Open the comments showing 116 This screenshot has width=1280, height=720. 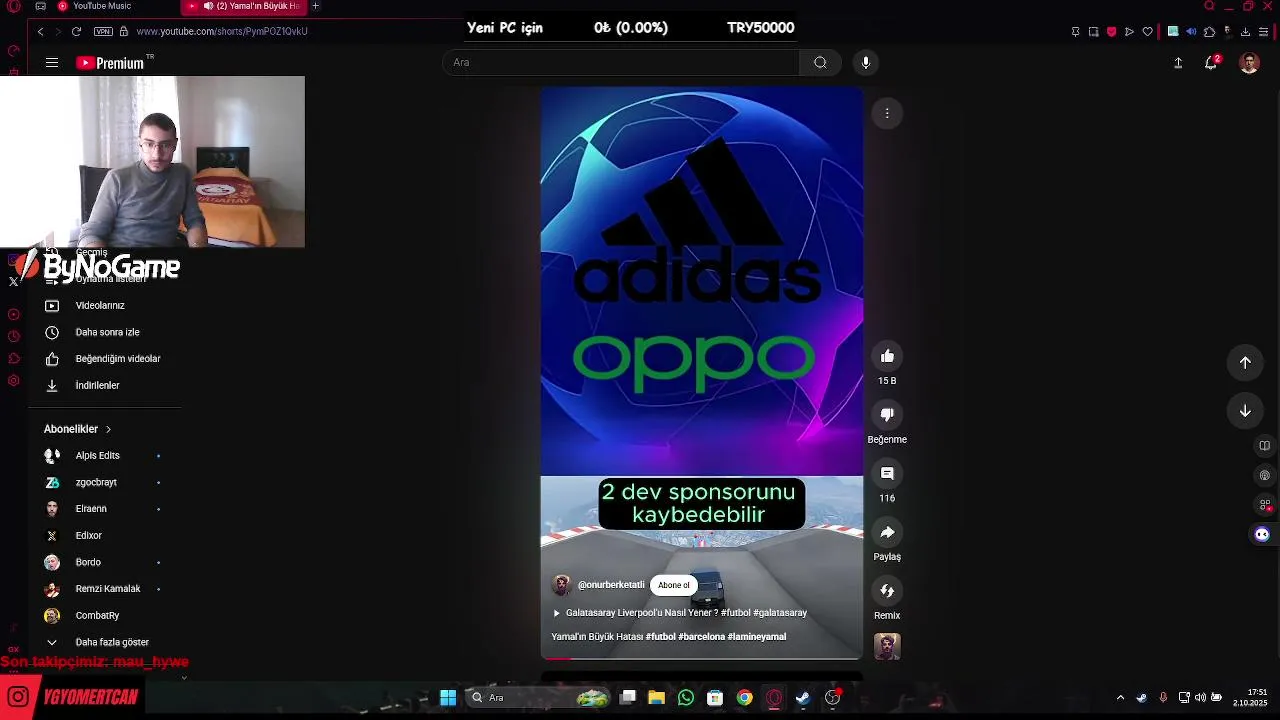pyautogui.click(x=887, y=473)
